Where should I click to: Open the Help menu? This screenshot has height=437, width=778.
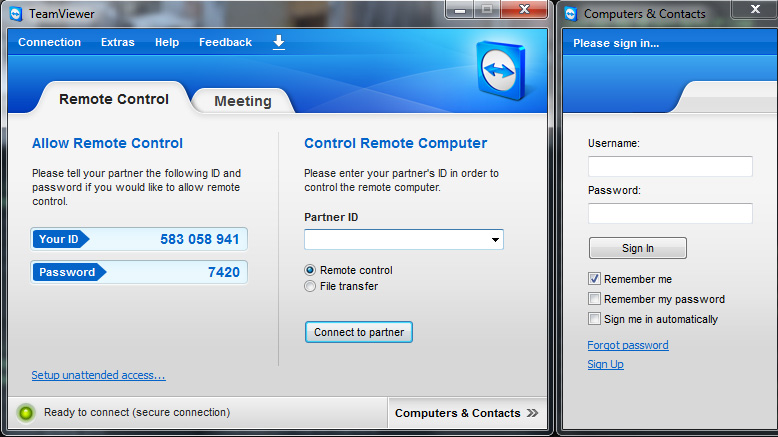(167, 42)
